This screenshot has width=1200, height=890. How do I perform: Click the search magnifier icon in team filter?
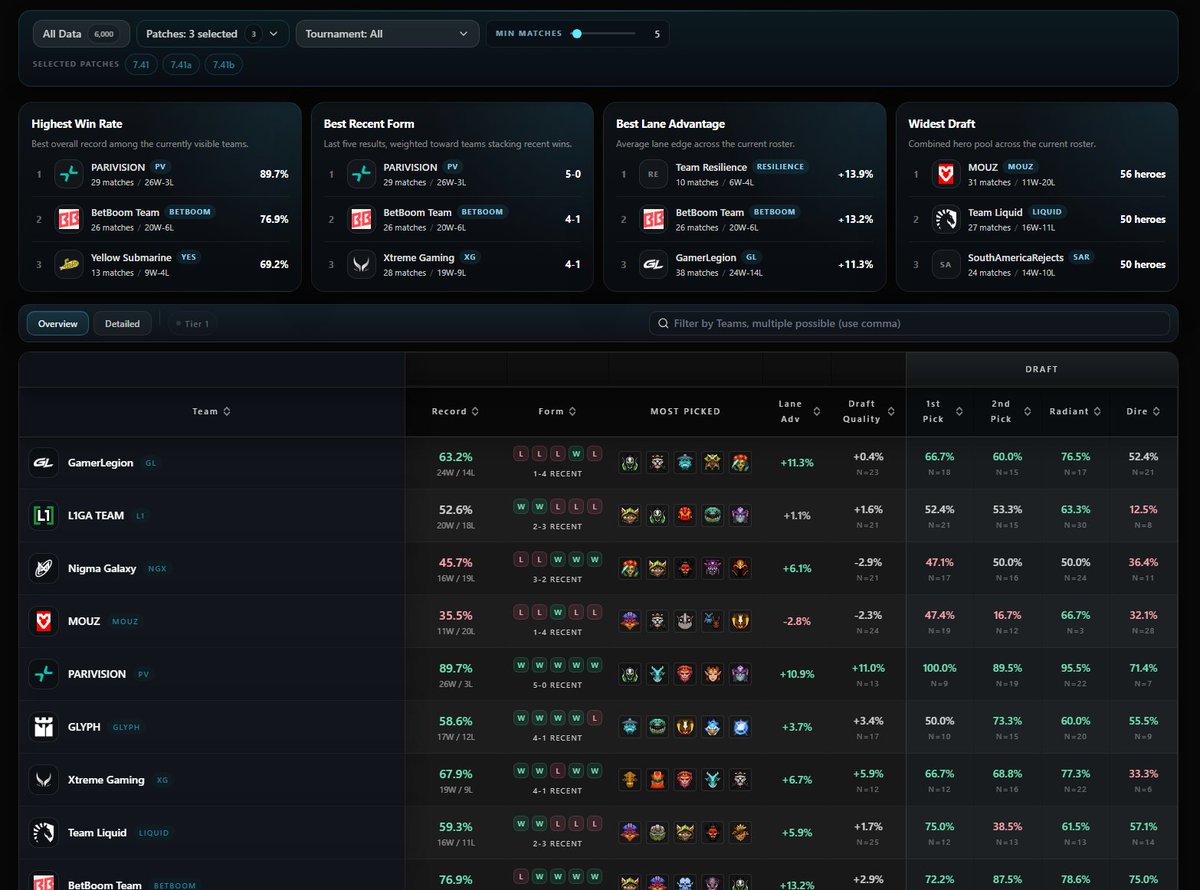664,324
